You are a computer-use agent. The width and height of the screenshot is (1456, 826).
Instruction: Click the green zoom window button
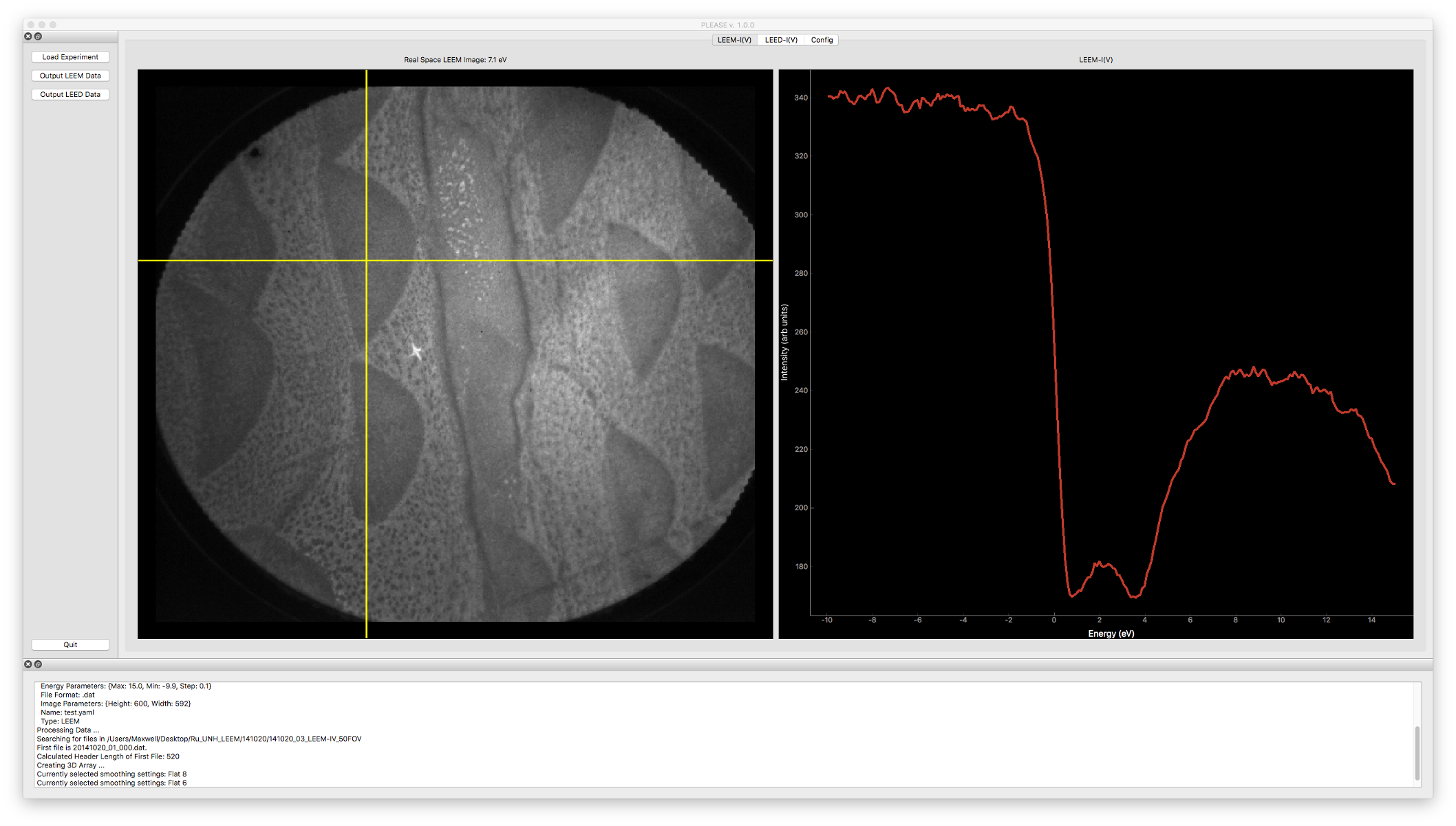[53, 25]
